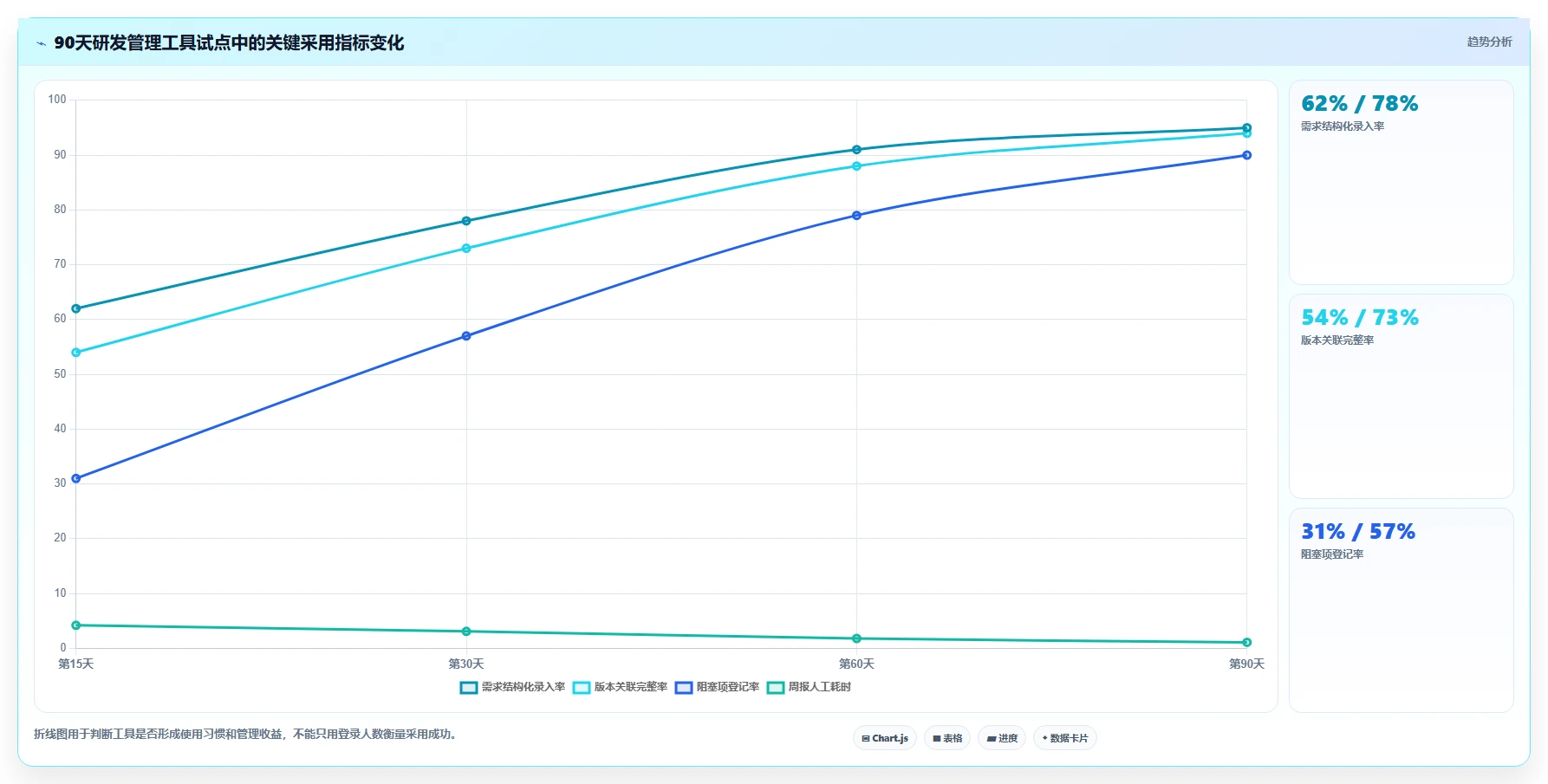The height and width of the screenshot is (784, 1548).
Task: Open the 数据卡片 tag pill
Action: 1065,738
